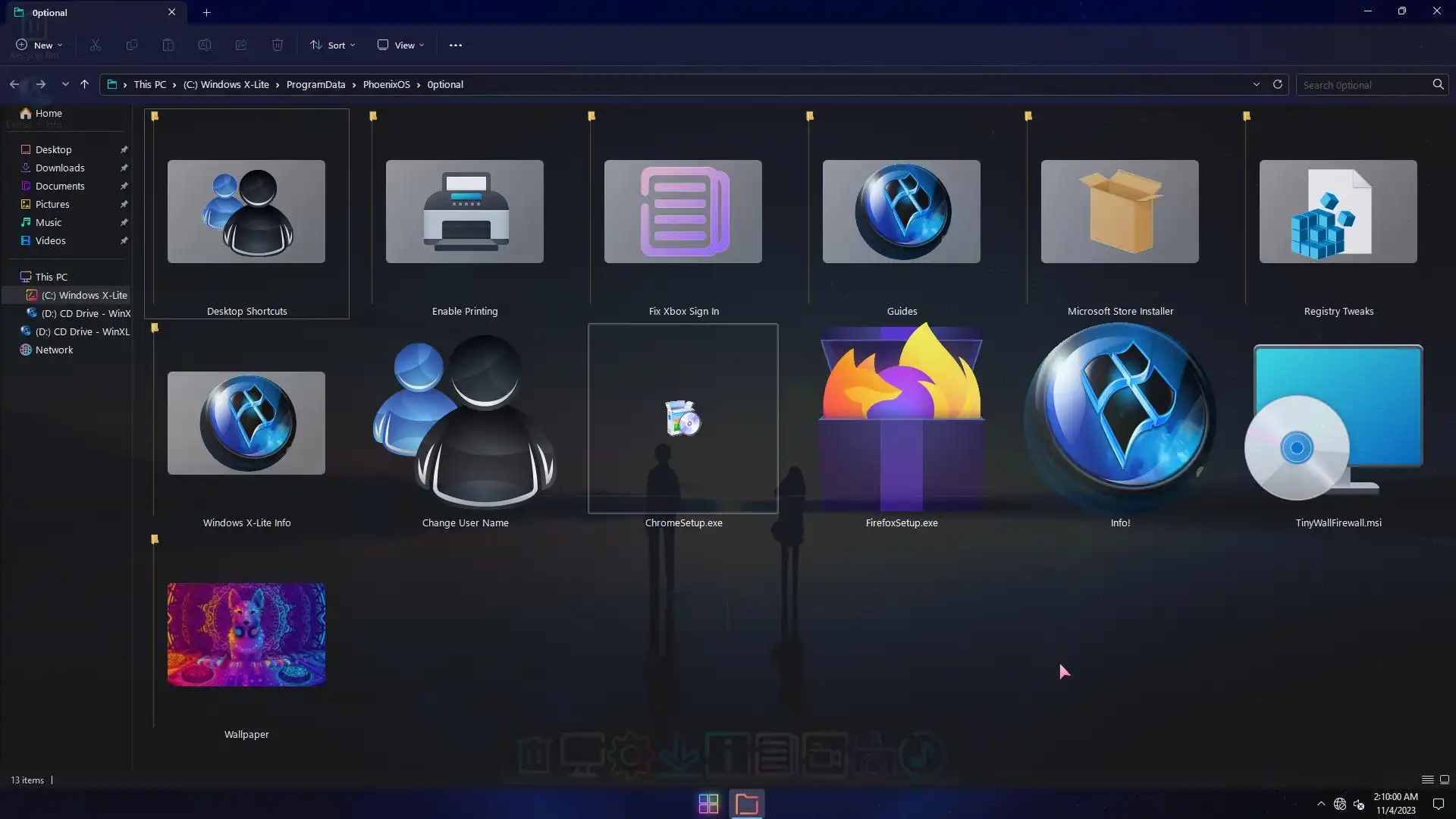Open the Microsoft Store Installer folder

pos(1119,212)
